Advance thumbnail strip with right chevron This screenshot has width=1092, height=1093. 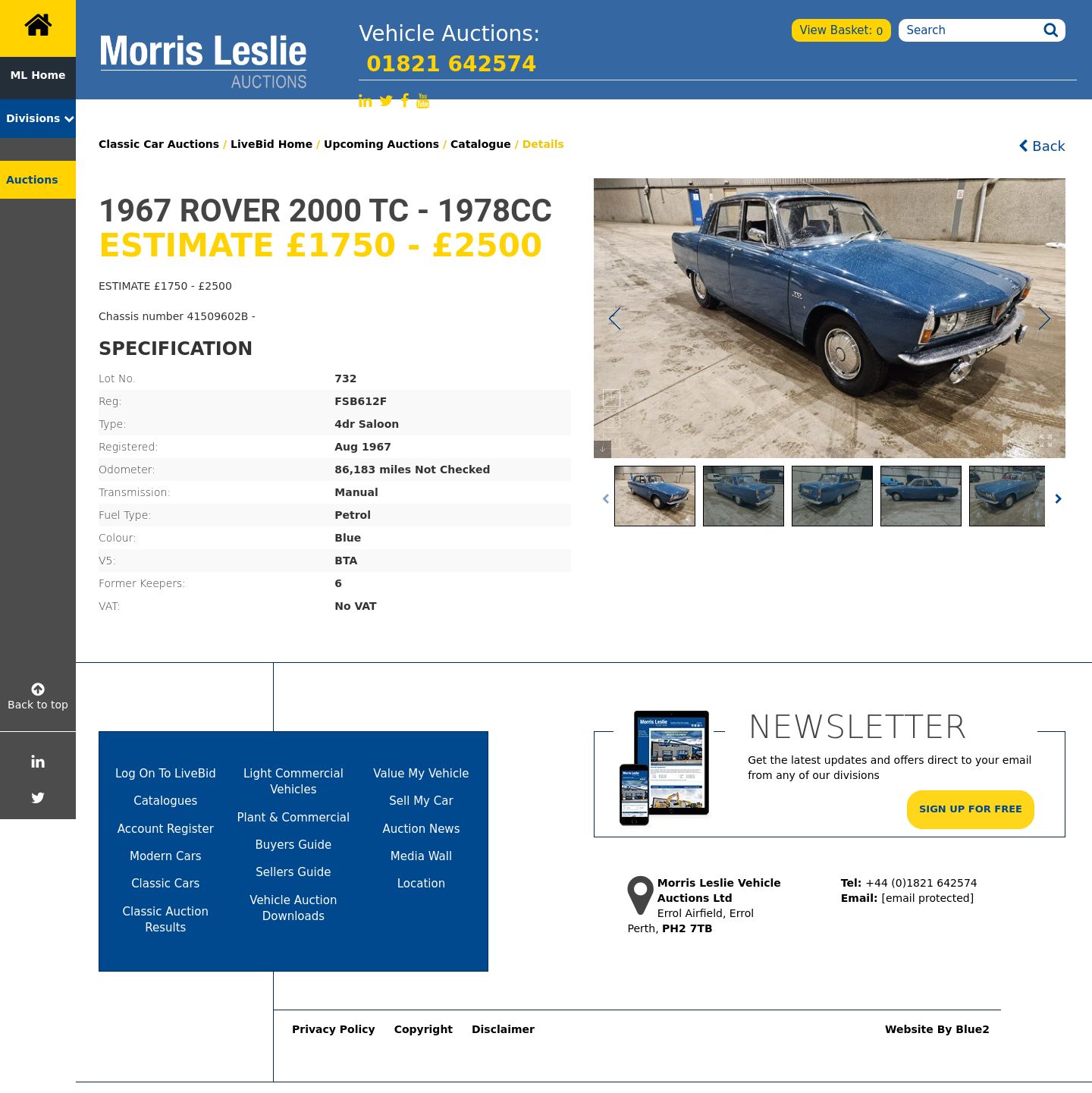(x=1058, y=498)
